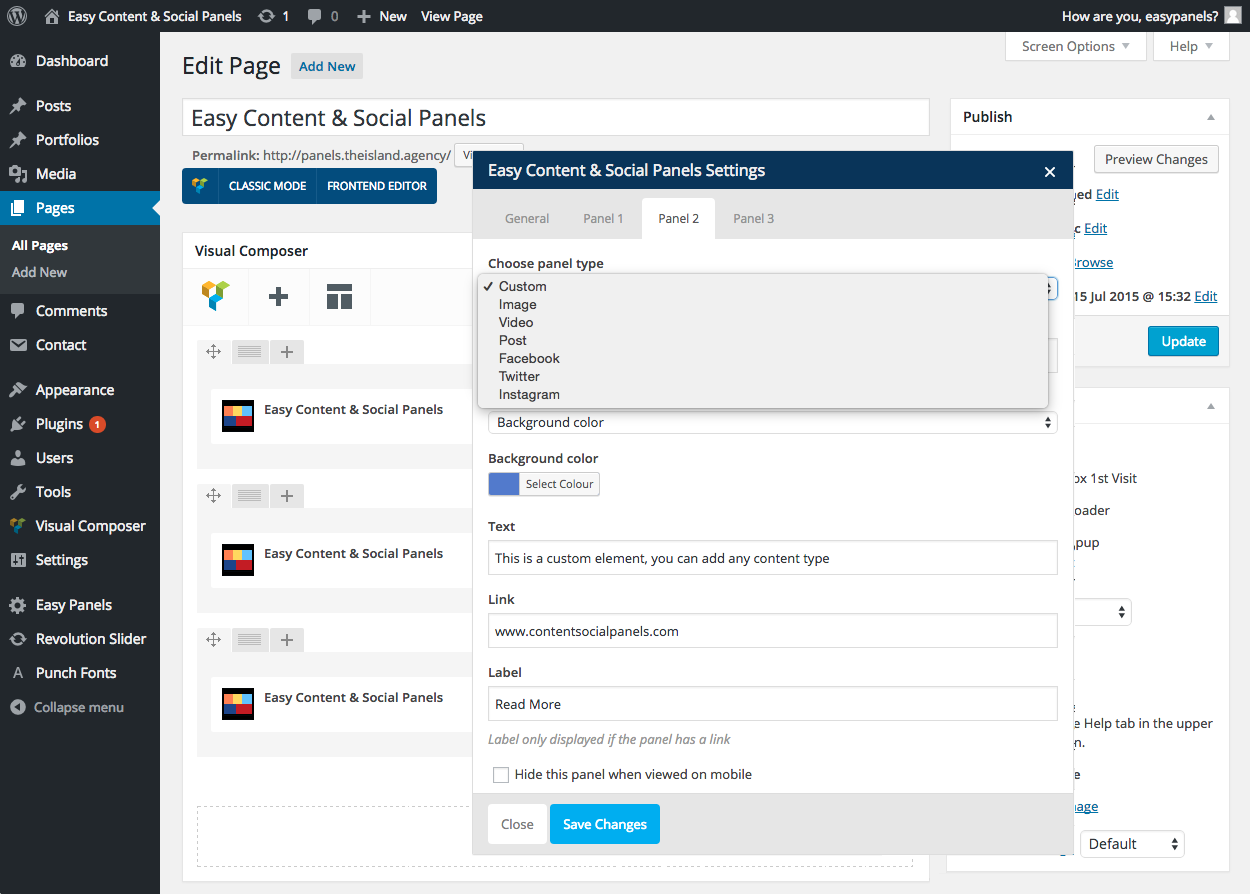Click the user avatar in admin bar
This screenshot has height=894, width=1250.
1234,16
